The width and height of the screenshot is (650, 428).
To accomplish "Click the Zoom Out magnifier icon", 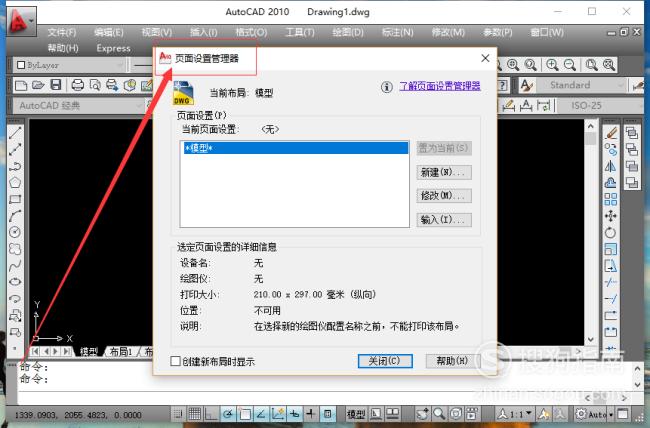I will click(x=570, y=65).
